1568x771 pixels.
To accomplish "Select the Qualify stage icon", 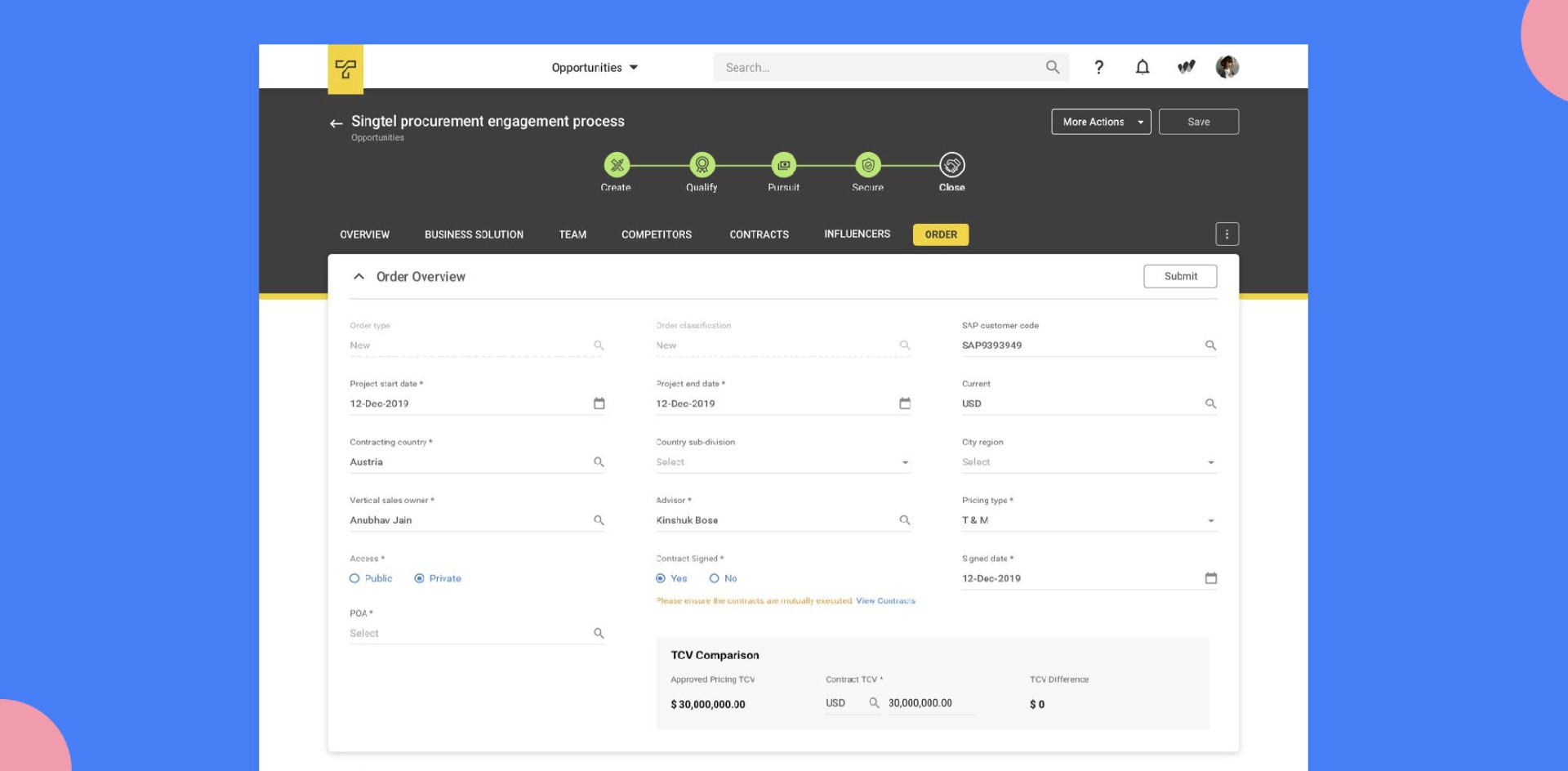I will 702,165.
